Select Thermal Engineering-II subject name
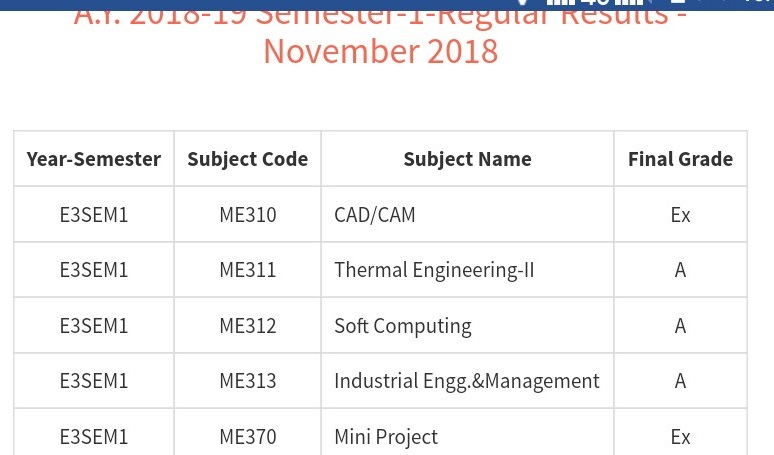 (x=434, y=270)
